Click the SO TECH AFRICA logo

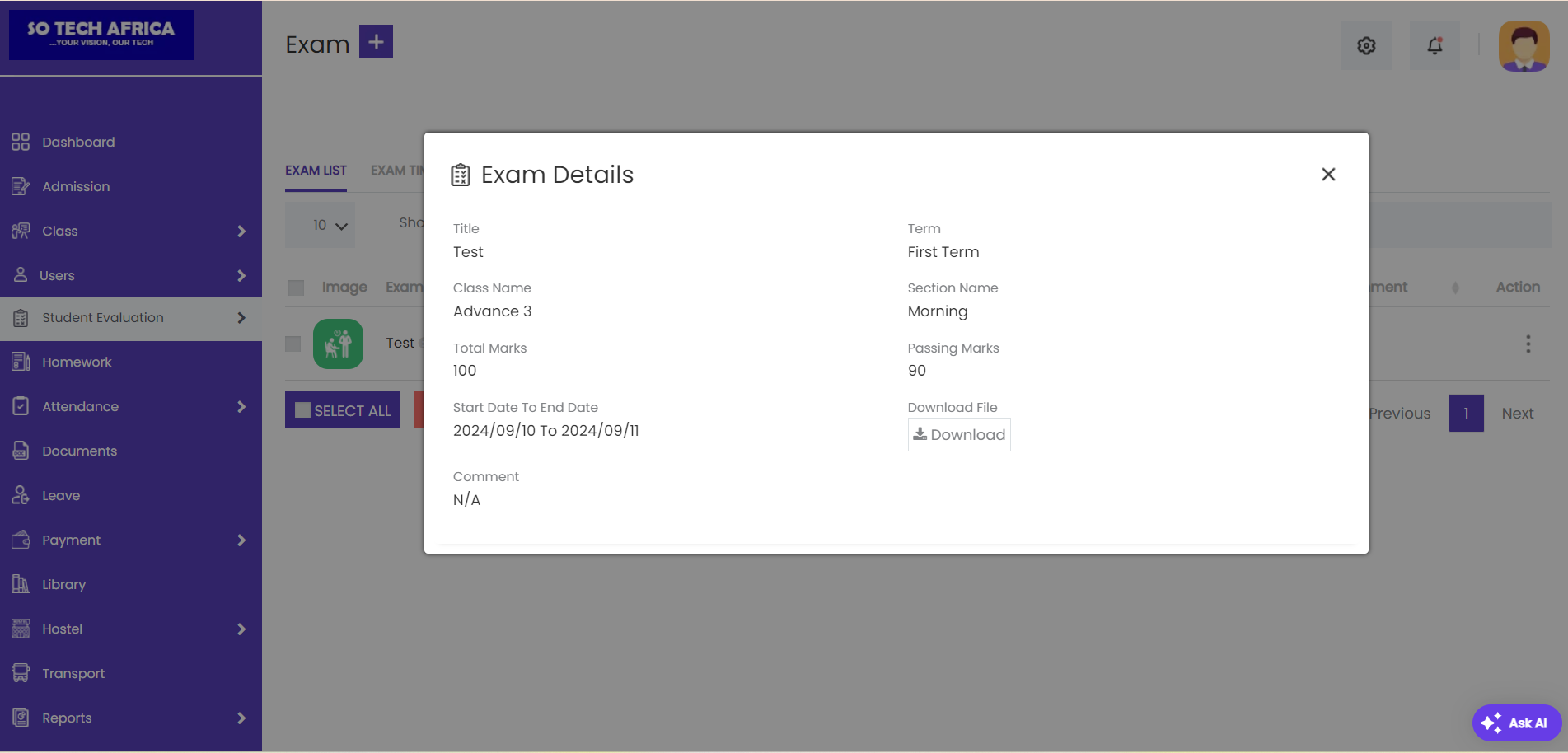click(101, 35)
